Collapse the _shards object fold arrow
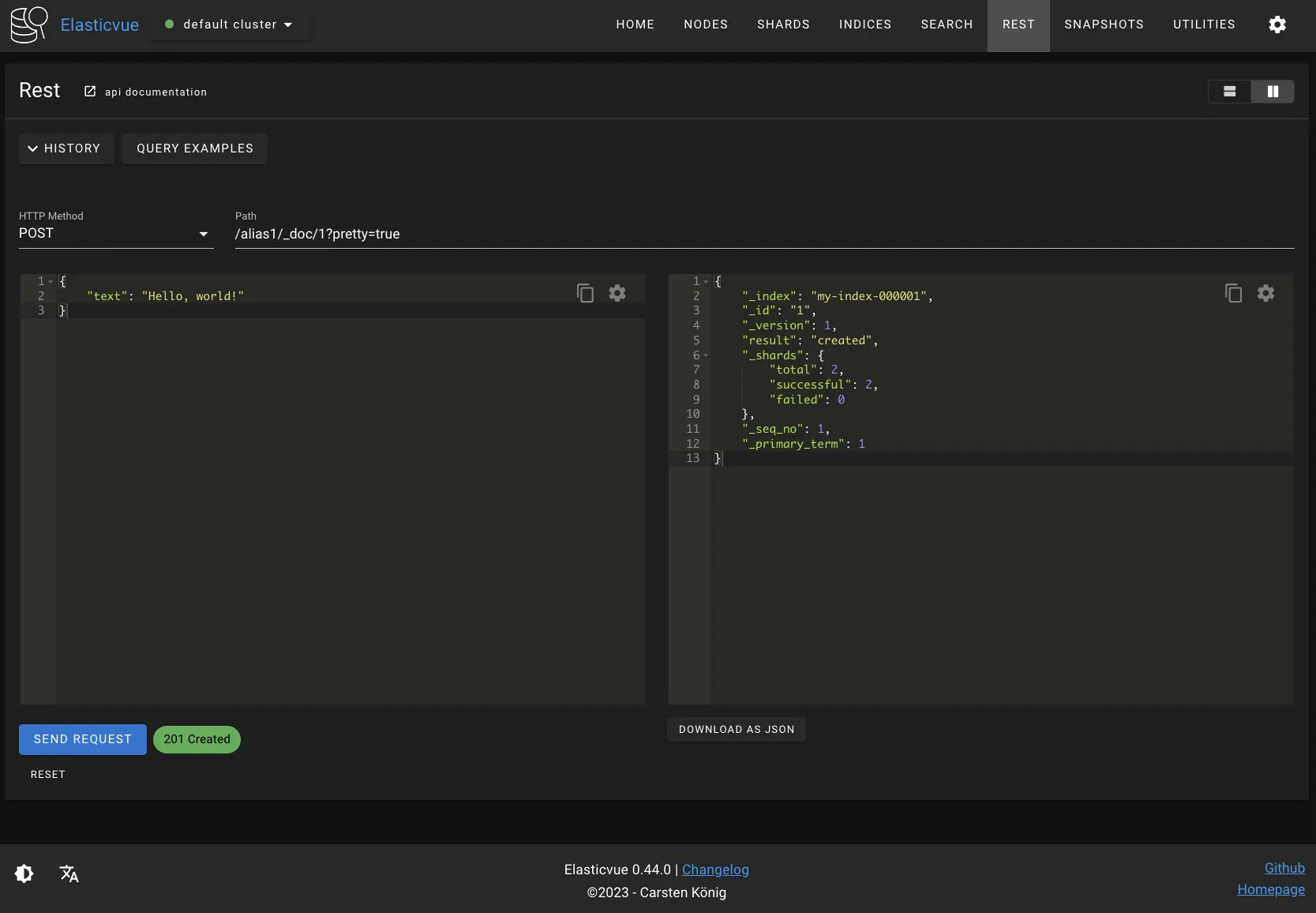The width and height of the screenshot is (1316, 913). click(706, 355)
